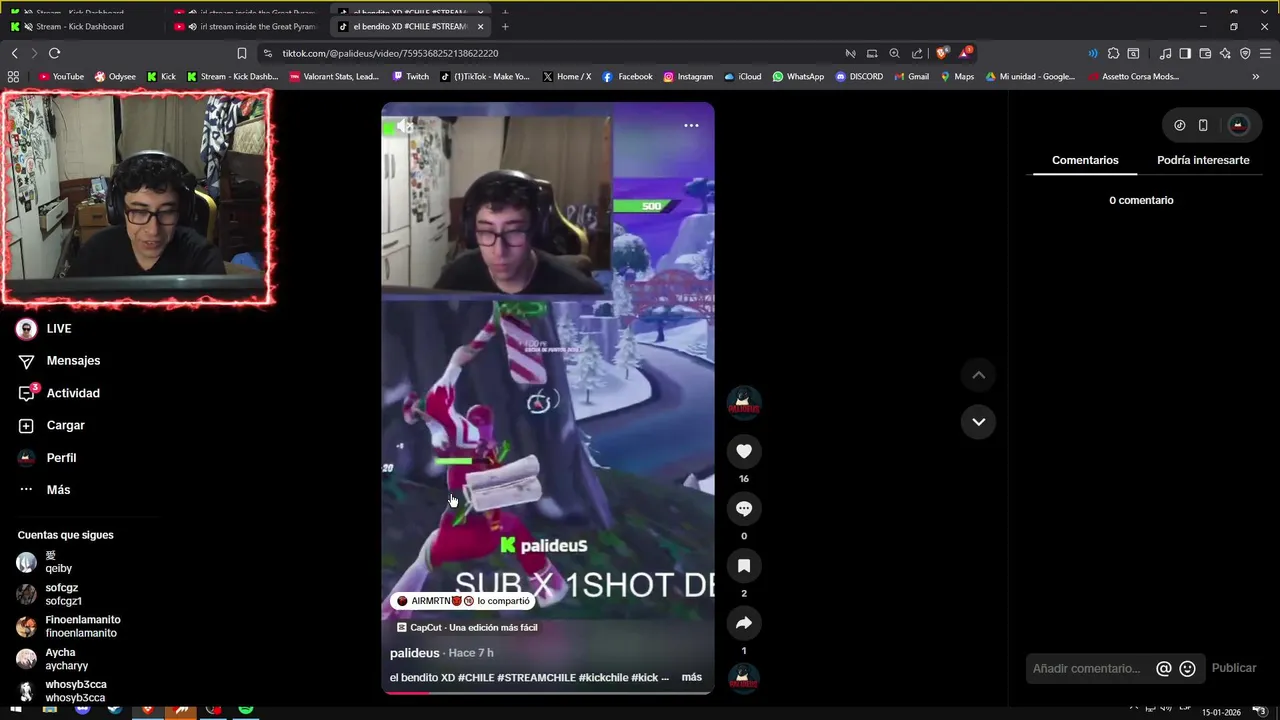This screenshot has width=1280, height=720.
Task: Open followed account qeiby
Action: click(x=46, y=562)
